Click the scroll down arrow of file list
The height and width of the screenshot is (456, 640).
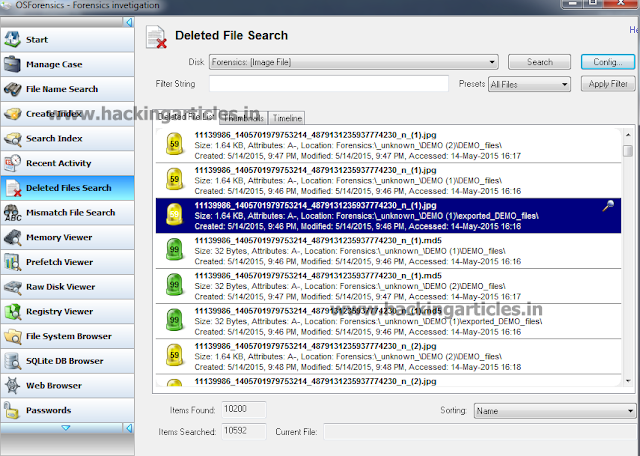point(628,381)
